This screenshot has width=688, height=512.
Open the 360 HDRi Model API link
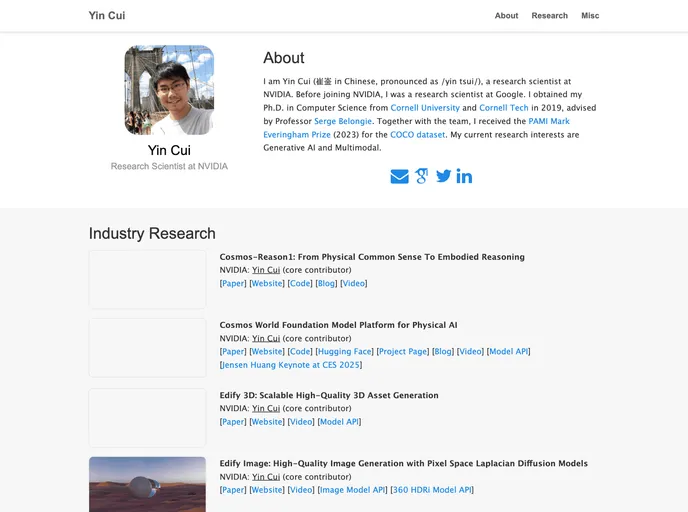coord(432,490)
